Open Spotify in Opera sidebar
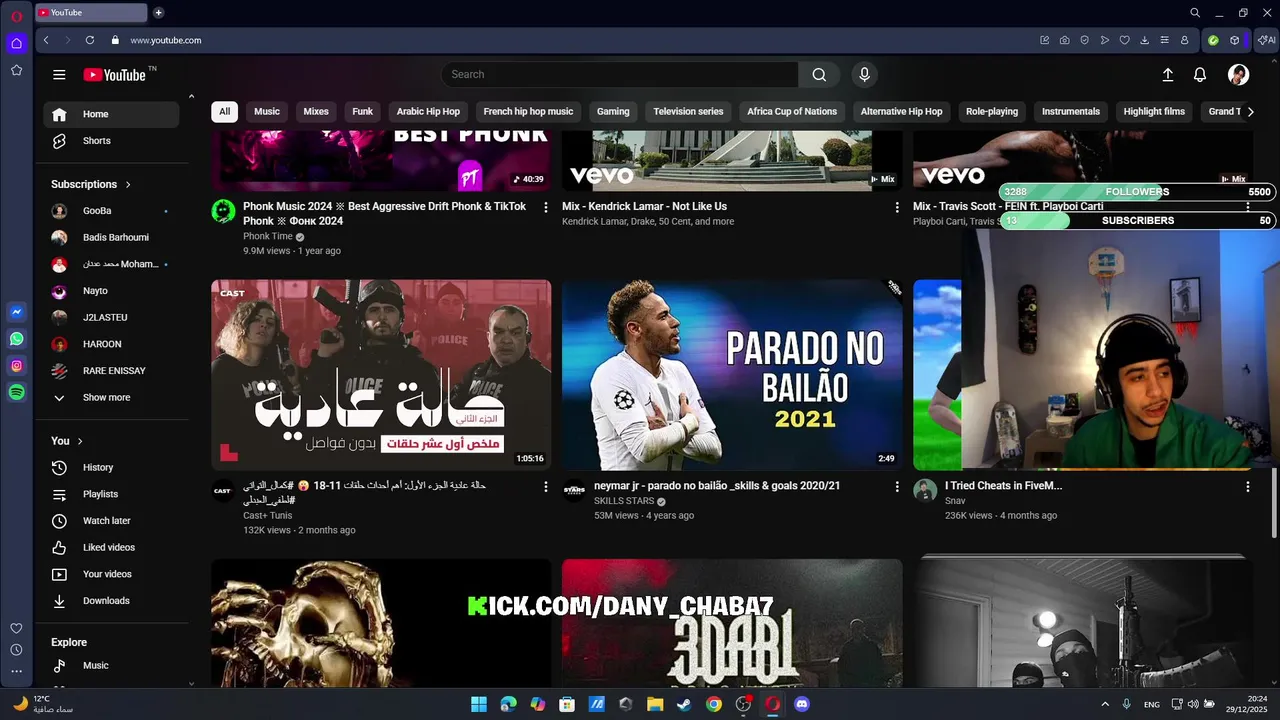 tap(16, 393)
